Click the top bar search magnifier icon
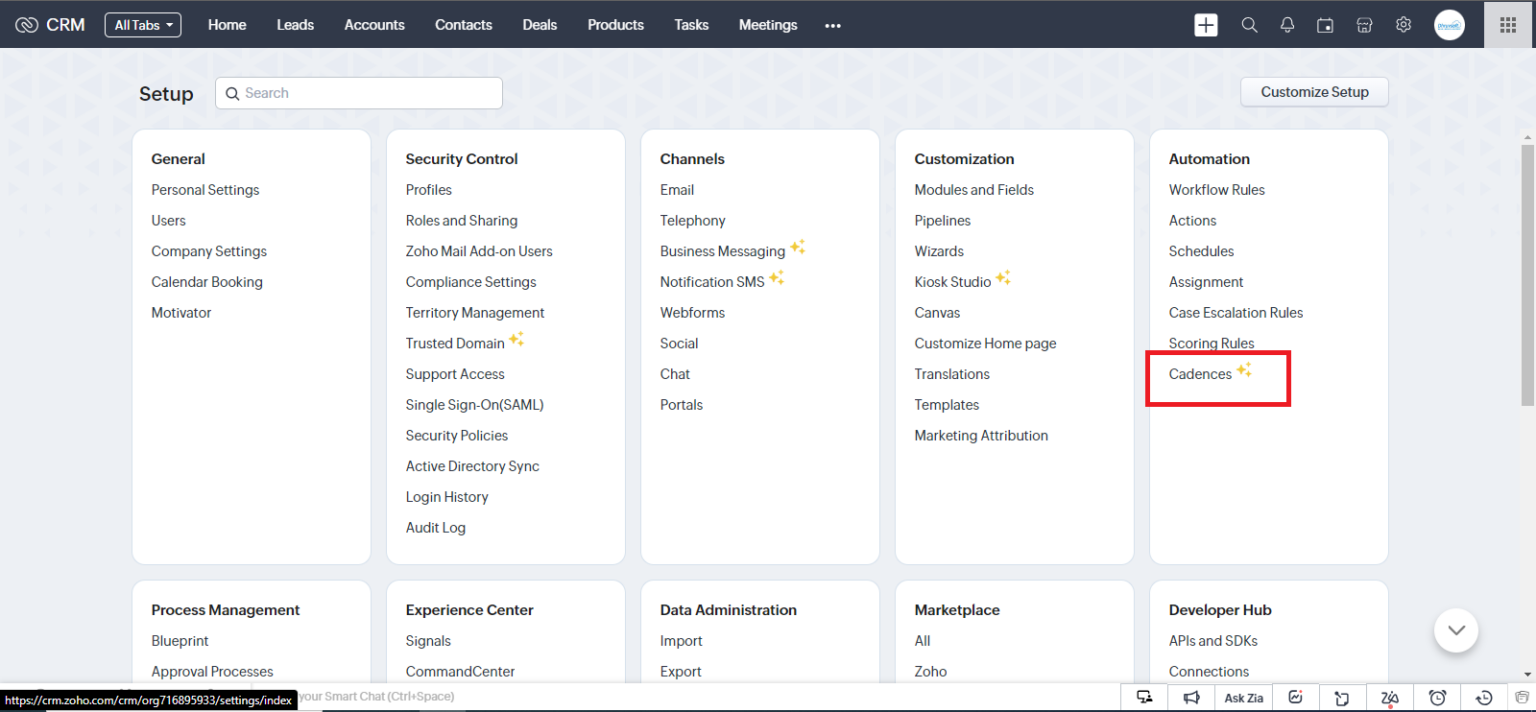The width and height of the screenshot is (1536, 712). (1249, 25)
